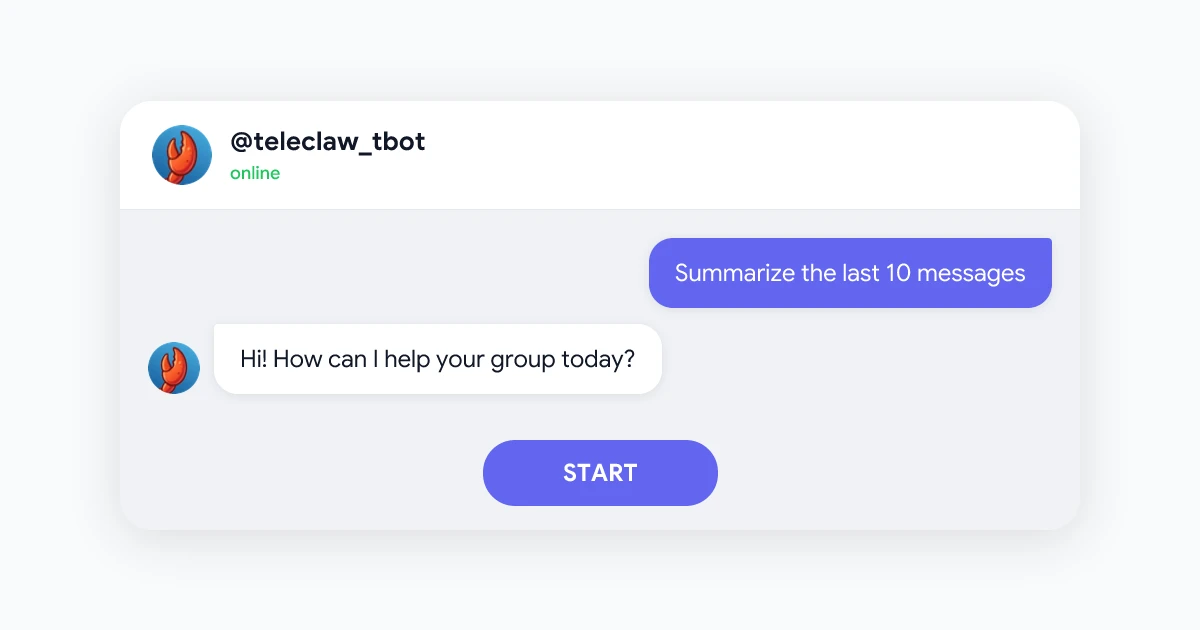Click the word 'help' in the white bubble
Viewport: 1200px width, 630px height.
pos(406,359)
